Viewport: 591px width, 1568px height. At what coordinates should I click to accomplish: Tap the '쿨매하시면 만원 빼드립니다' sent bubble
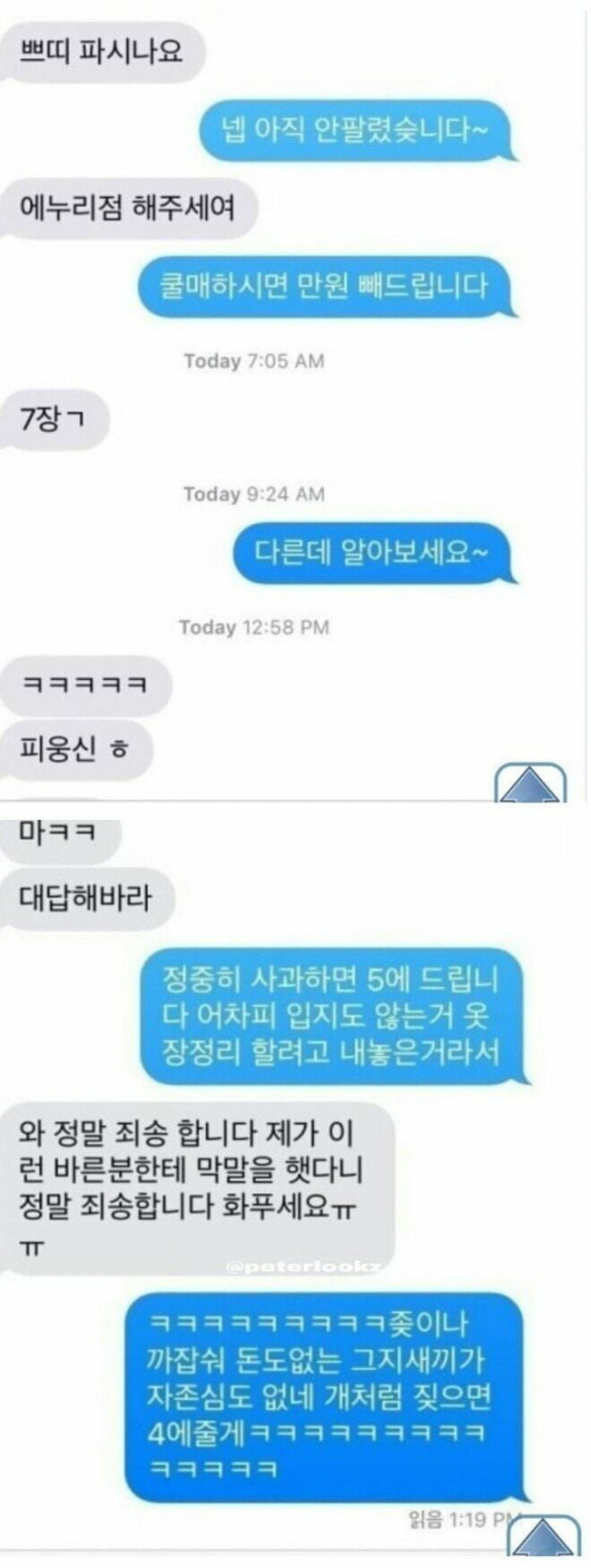click(326, 286)
